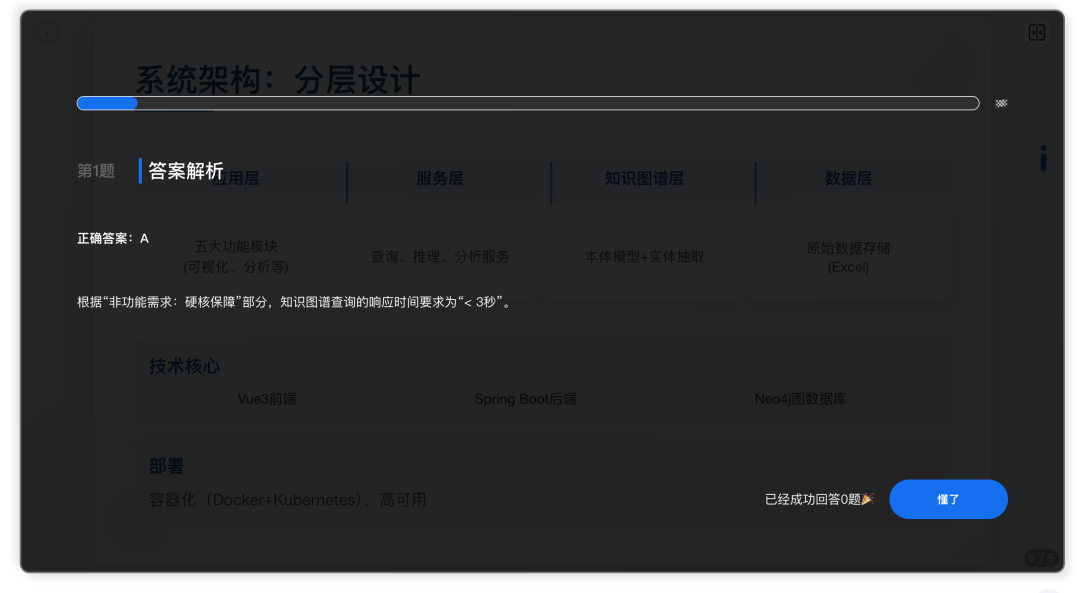Screen dimensions: 1080x593
Task: Click the faint info icon at top-left
Action: (x=47, y=32)
